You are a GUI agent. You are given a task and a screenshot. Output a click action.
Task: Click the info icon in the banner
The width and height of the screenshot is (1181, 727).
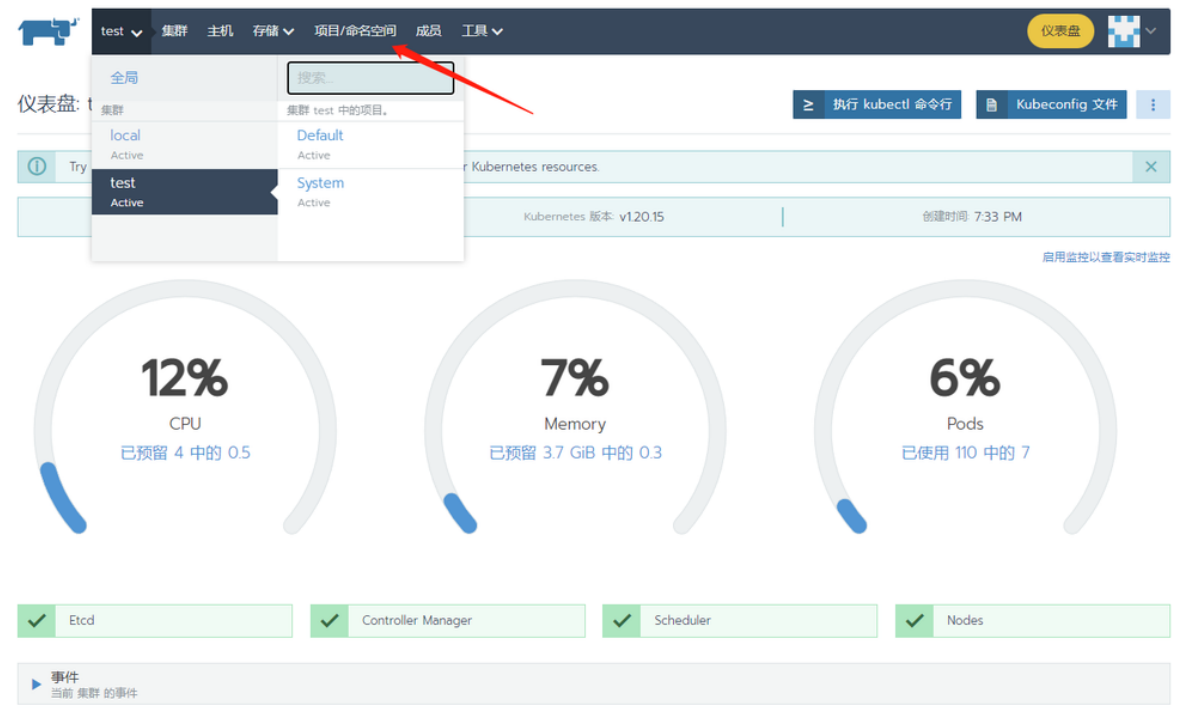point(37,167)
